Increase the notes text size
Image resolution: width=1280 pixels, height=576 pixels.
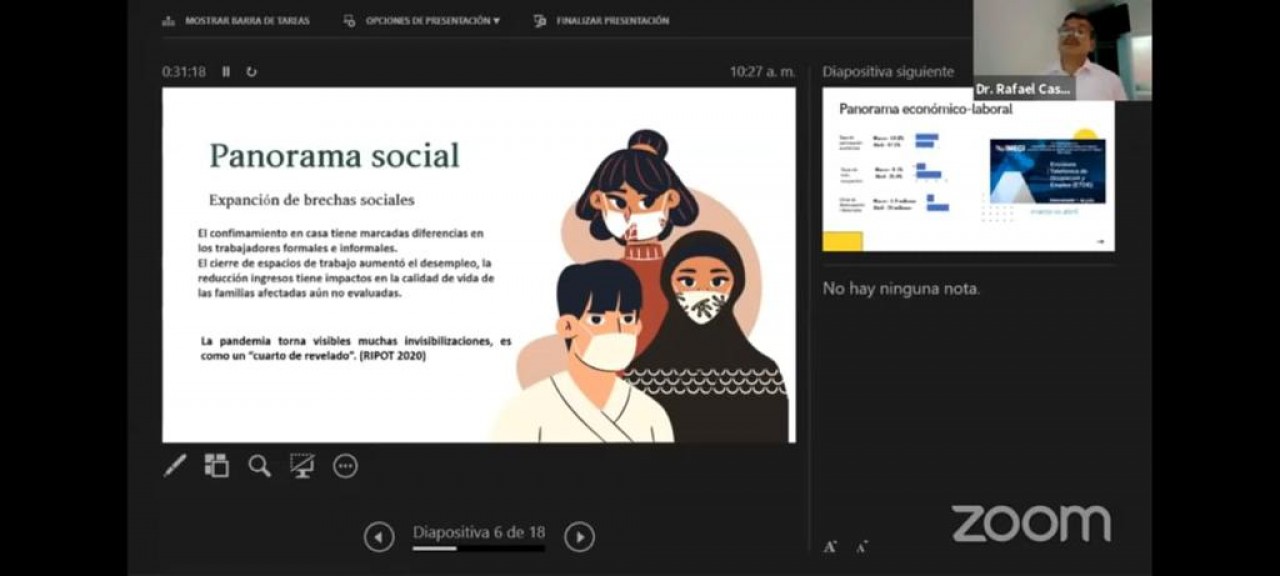[x=830, y=546]
